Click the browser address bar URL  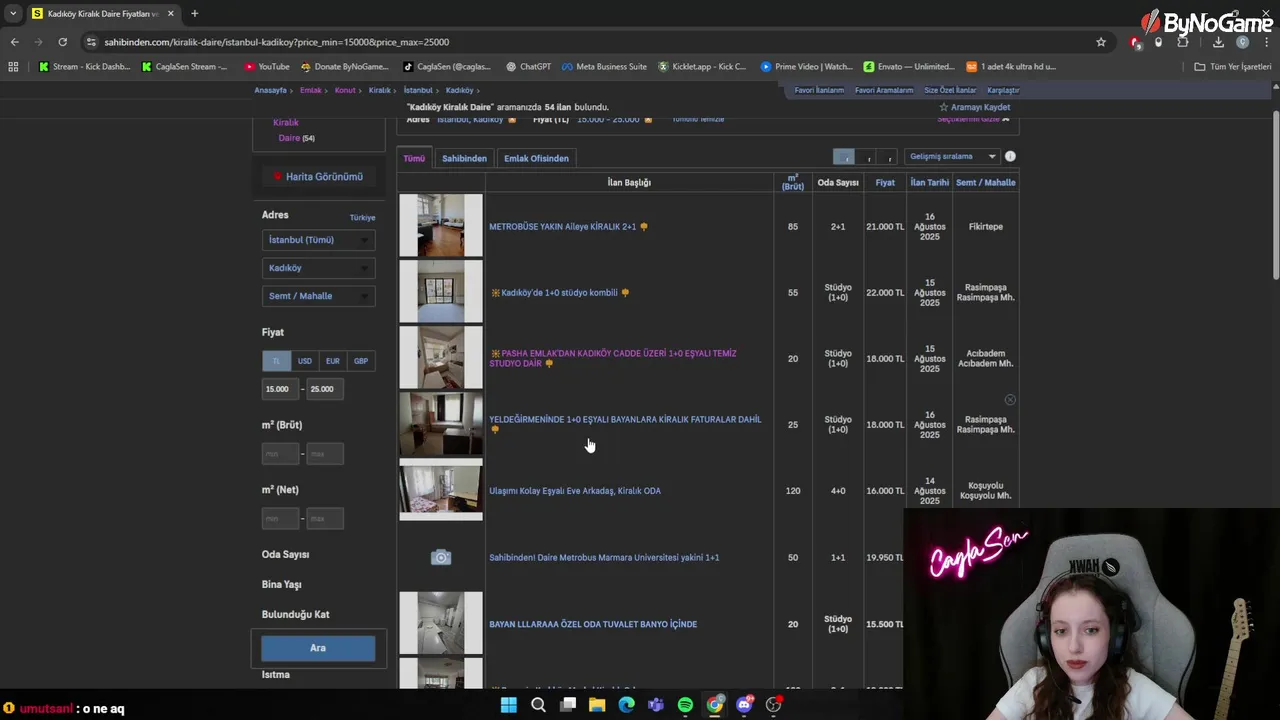[x=277, y=42]
